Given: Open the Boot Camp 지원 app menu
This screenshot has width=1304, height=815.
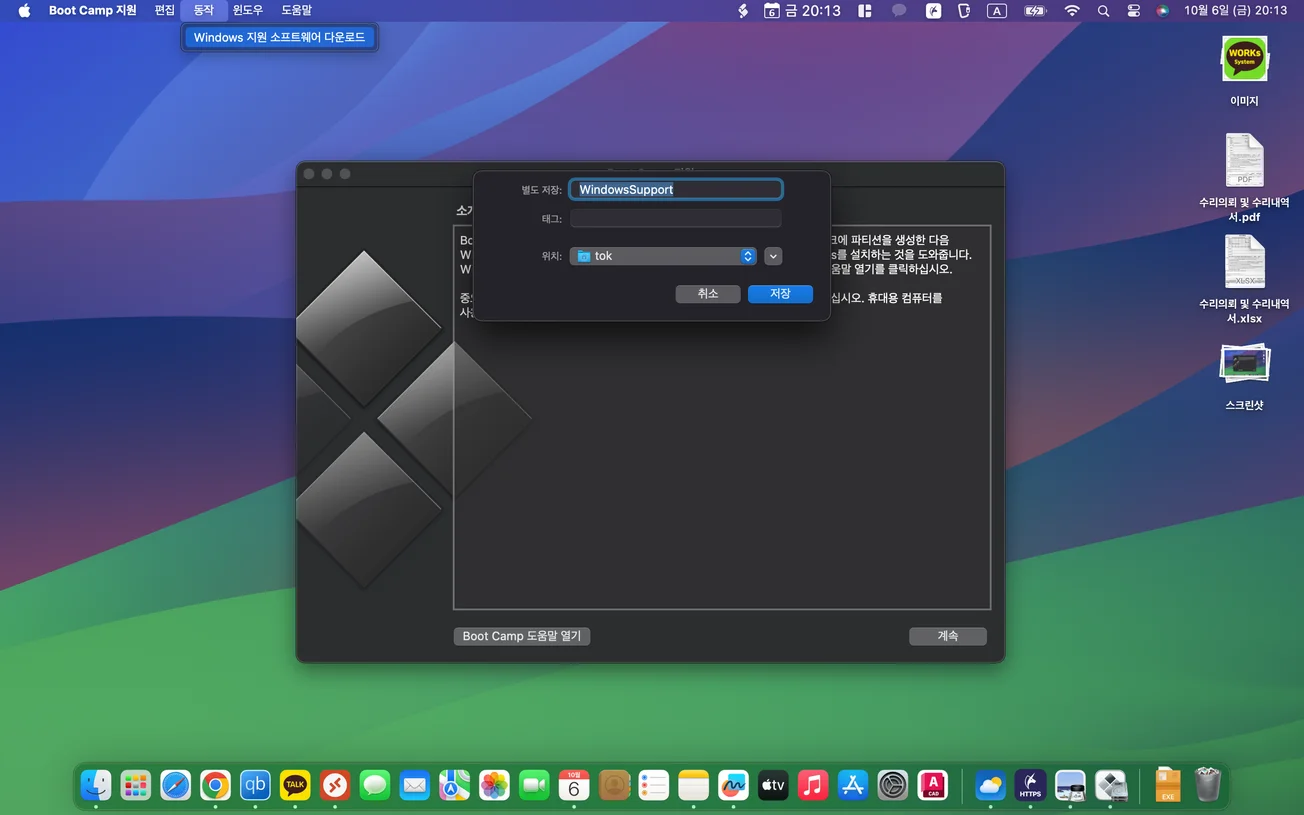Looking at the screenshot, I should (x=93, y=10).
